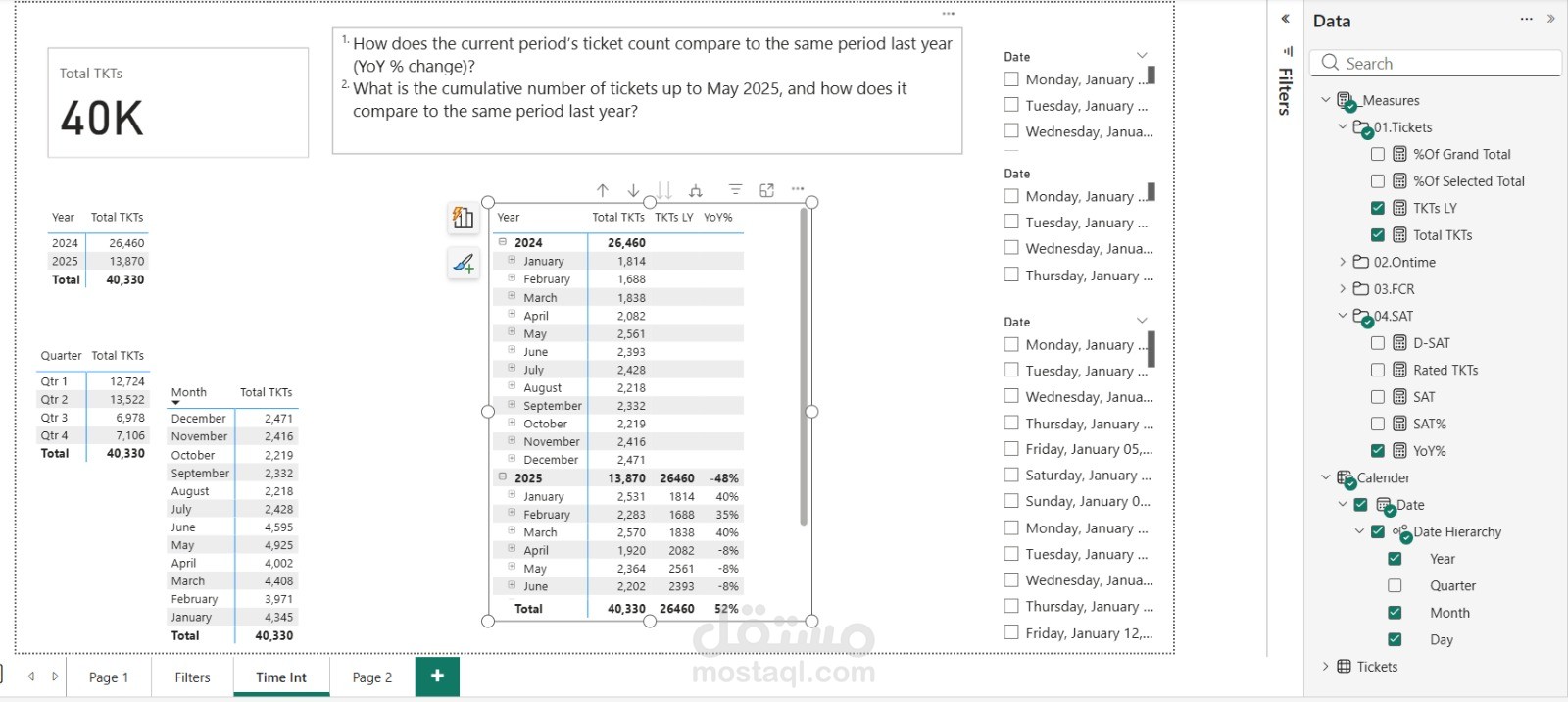Add a new page with plus button
1568x702 pixels.
click(437, 677)
